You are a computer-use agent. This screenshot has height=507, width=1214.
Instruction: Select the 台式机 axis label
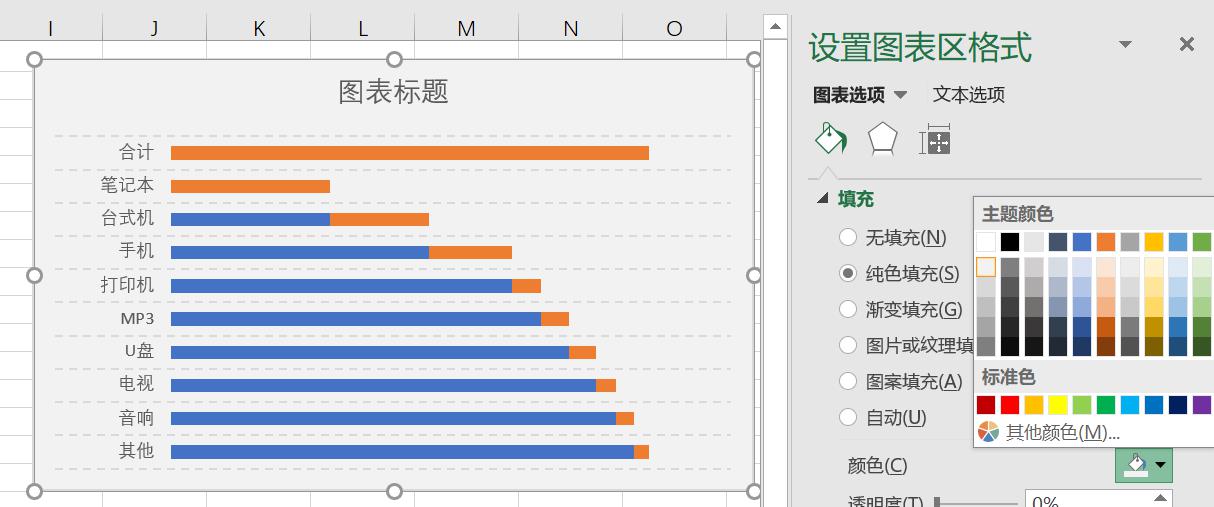point(128,219)
